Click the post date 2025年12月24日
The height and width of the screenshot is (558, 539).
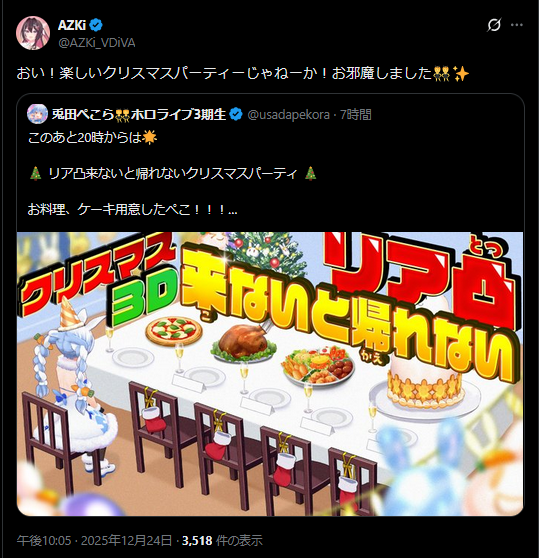pos(127,540)
